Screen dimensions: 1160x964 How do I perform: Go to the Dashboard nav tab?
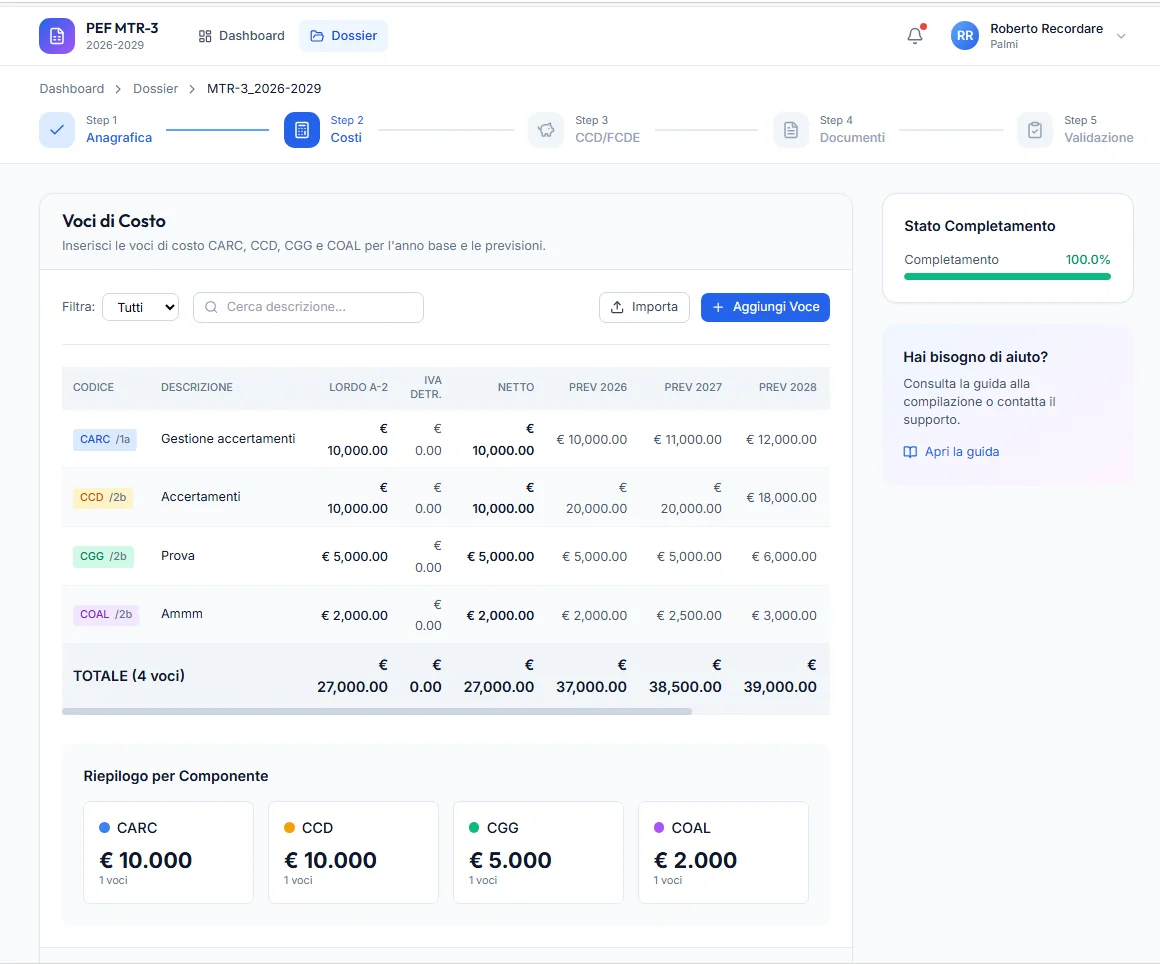(241, 36)
